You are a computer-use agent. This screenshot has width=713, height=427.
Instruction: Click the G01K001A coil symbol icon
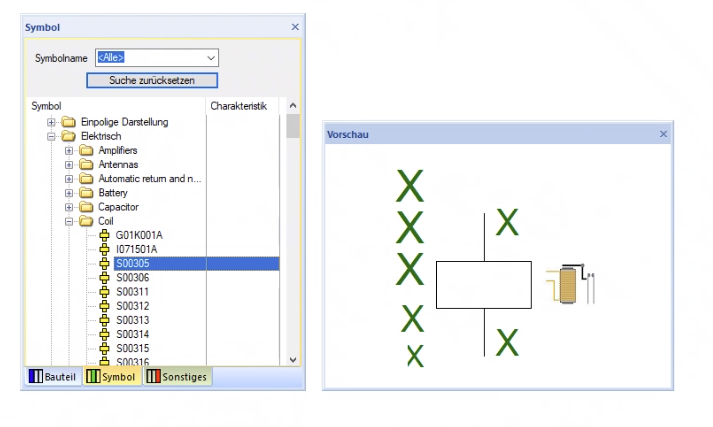point(104,235)
